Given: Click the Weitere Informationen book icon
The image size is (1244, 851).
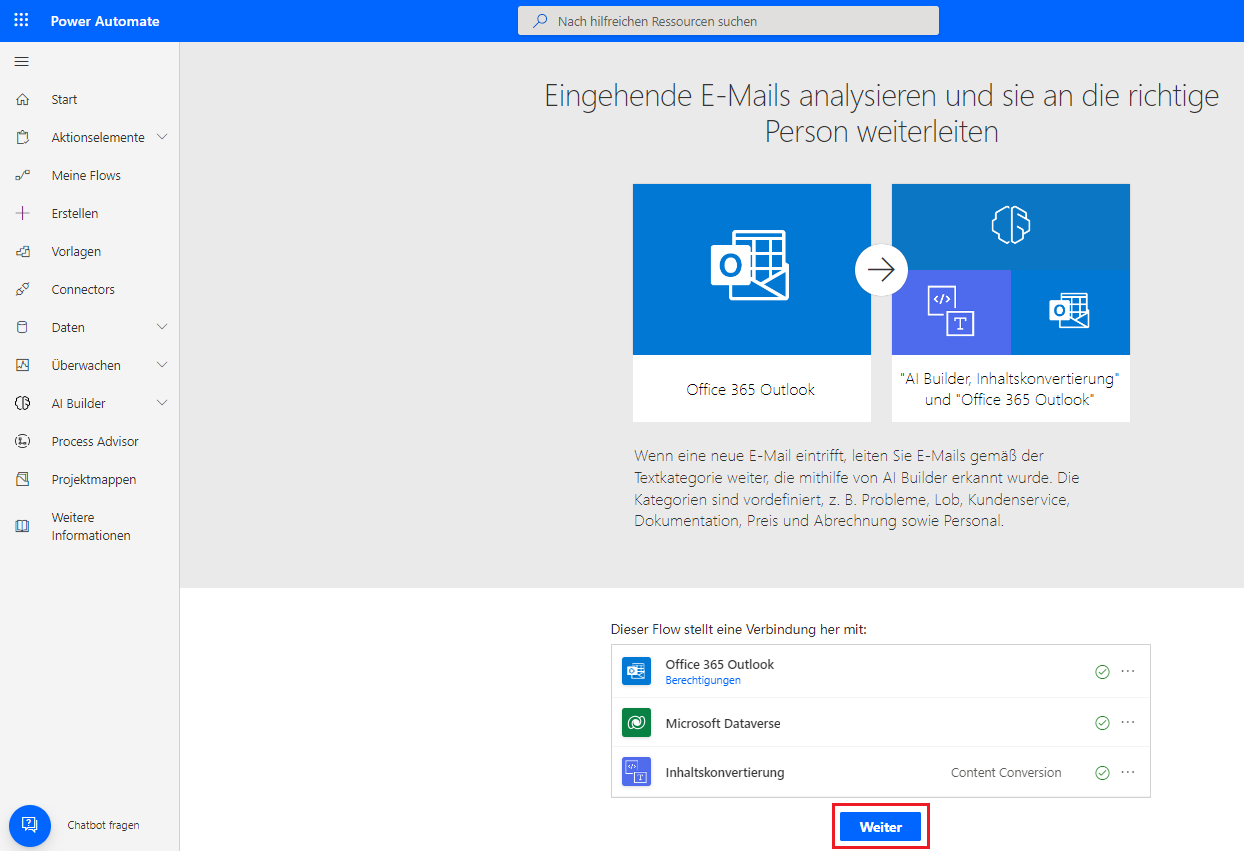Looking at the screenshot, I should [x=22, y=526].
